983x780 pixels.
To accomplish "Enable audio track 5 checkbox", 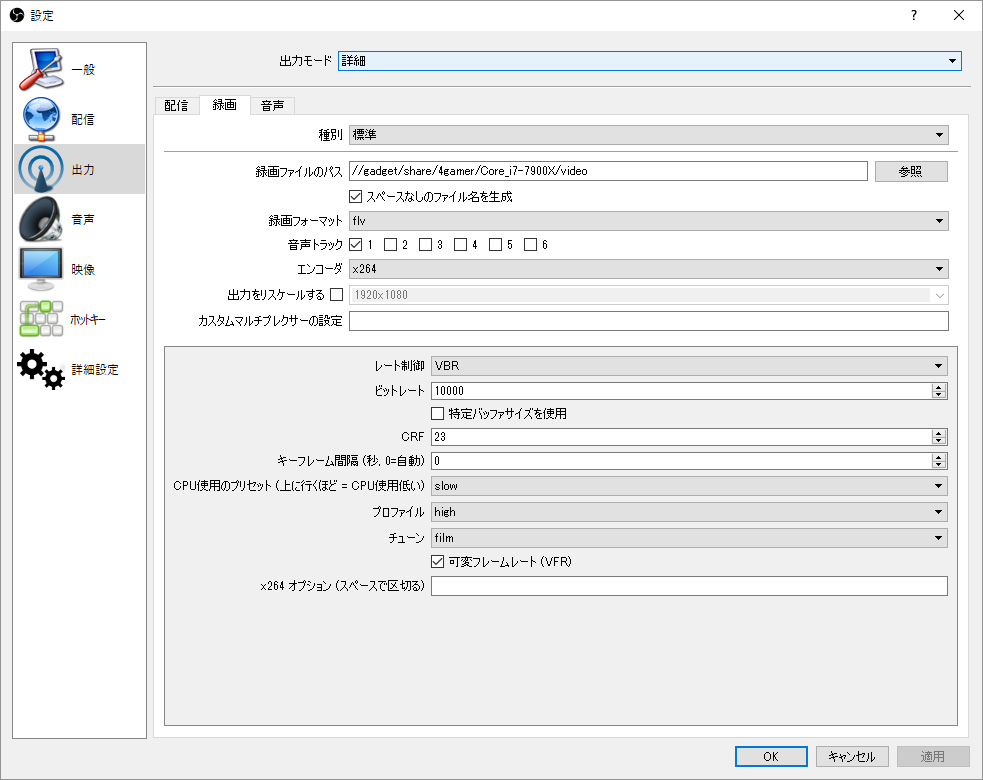I will click(495, 245).
